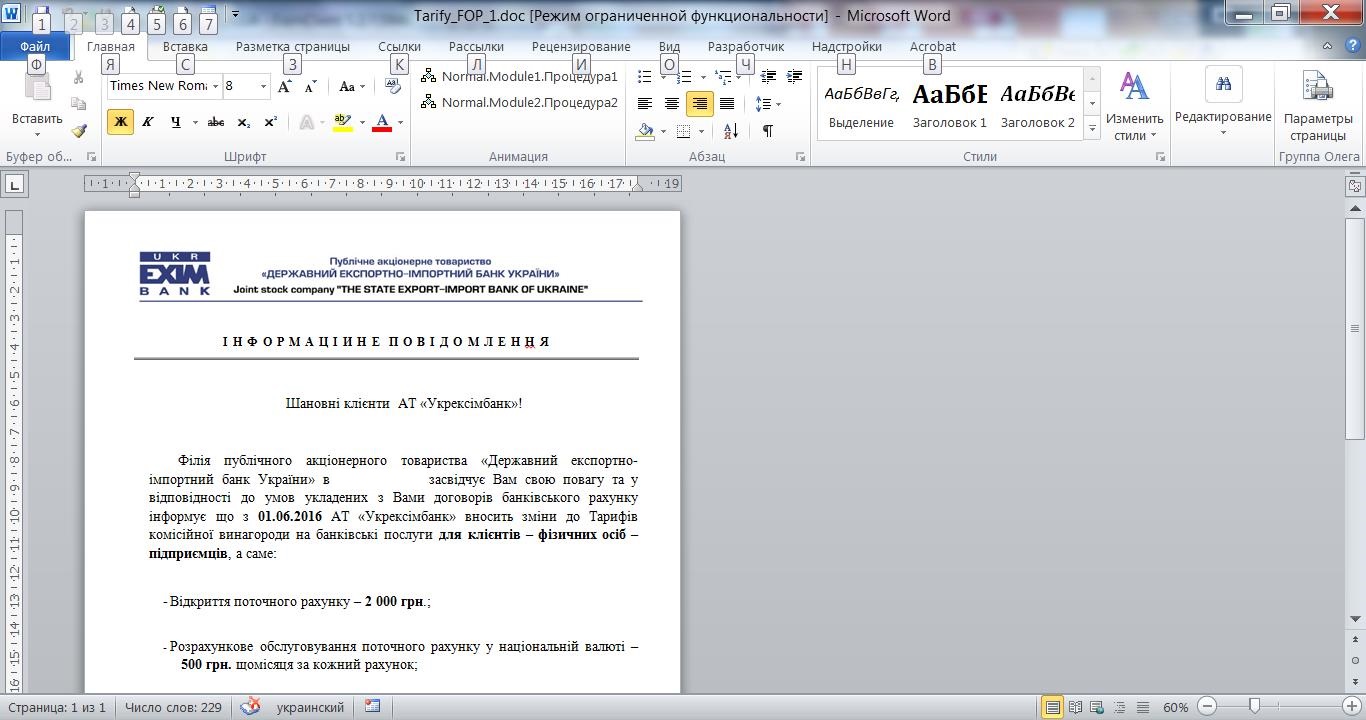Toggle Bold (Ж) formatting
Viewport: 1366px width, 720px height.
[120, 122]
